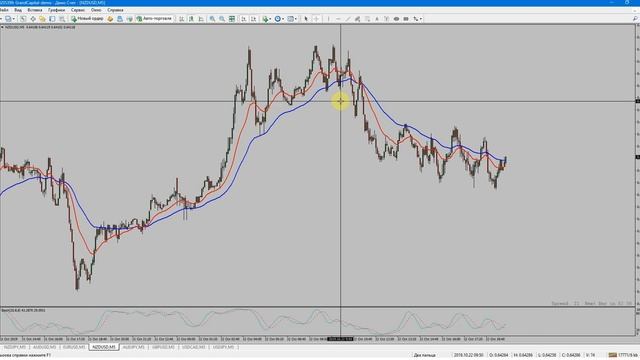Launch MetaEditor with the yellow diamond icon
Image resolution: width=640 pixels, height=360 pixels.
[110, 19]
